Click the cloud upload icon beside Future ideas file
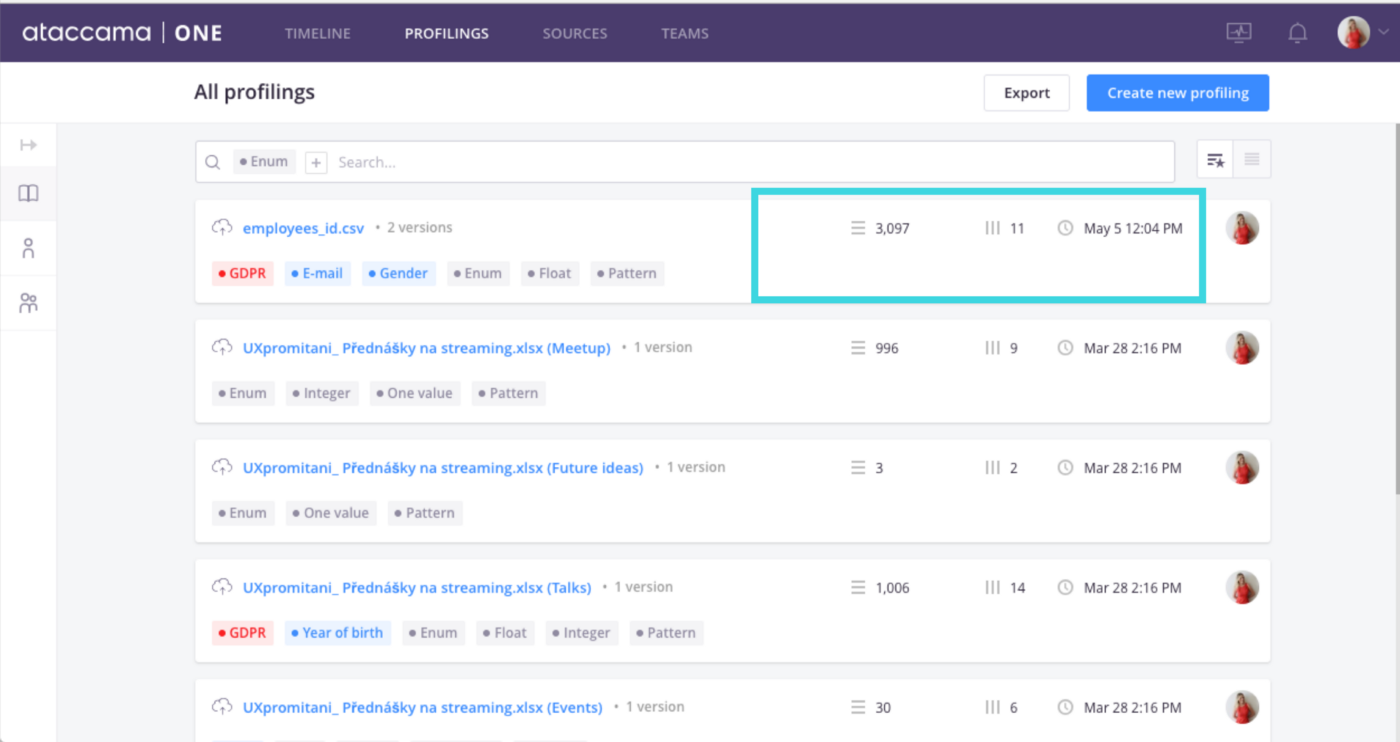Screen dimensions: 1400x742 click(222, 468)
